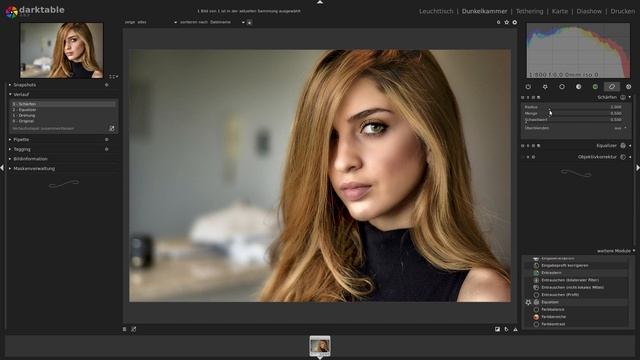Click Entrauschen (nicht-lokales Mittel) module entry
The height and width of the screenshot is (360, 640).
(572, 287)
